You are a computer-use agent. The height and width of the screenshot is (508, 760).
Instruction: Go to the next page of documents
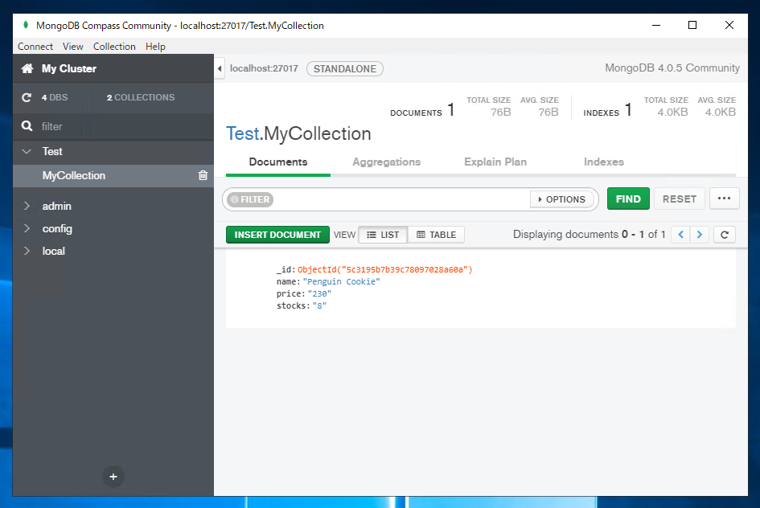(x=699, y=235)
